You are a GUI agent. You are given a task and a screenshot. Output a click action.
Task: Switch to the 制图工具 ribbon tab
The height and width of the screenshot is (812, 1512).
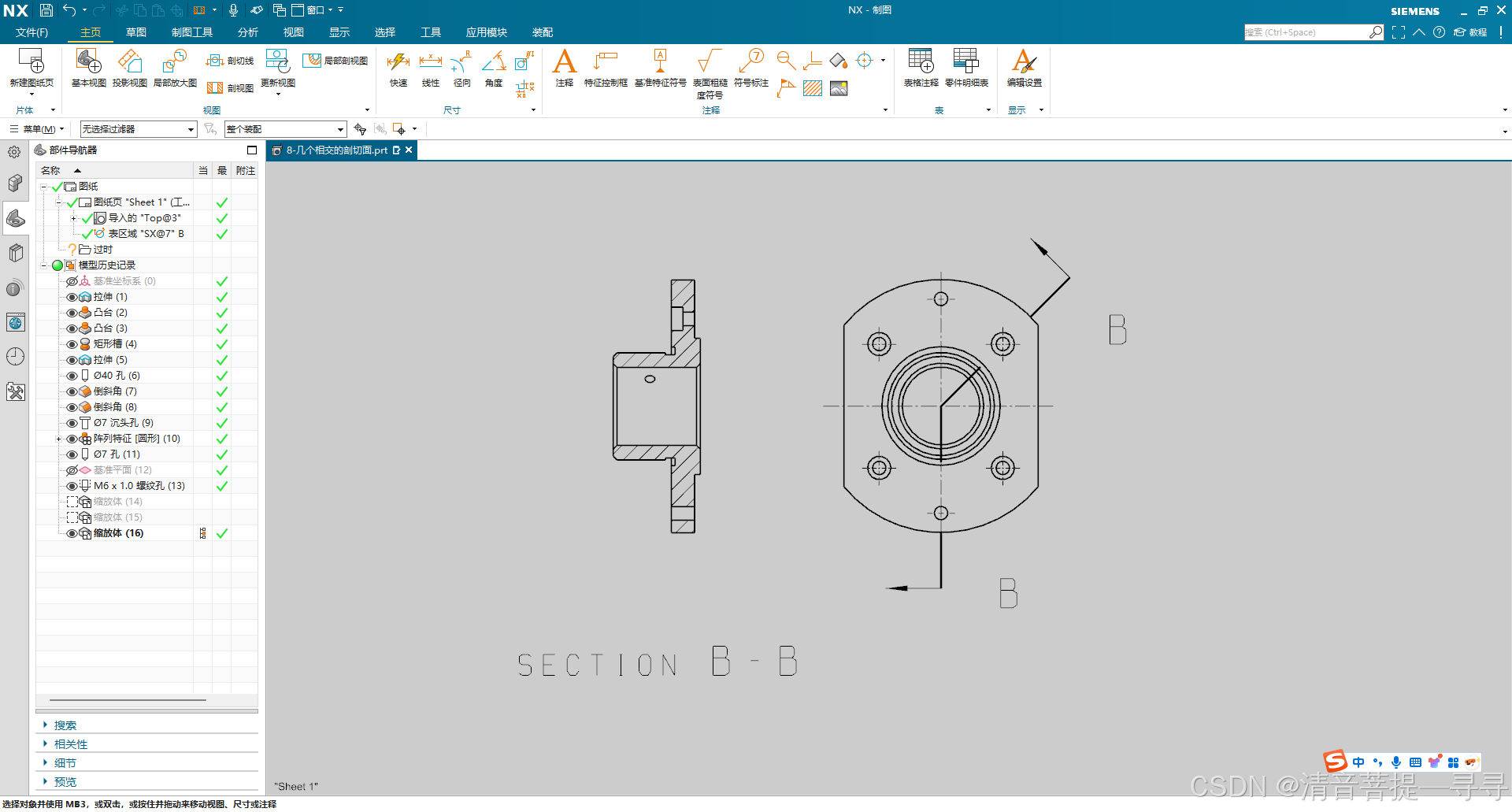pos(192,32)
